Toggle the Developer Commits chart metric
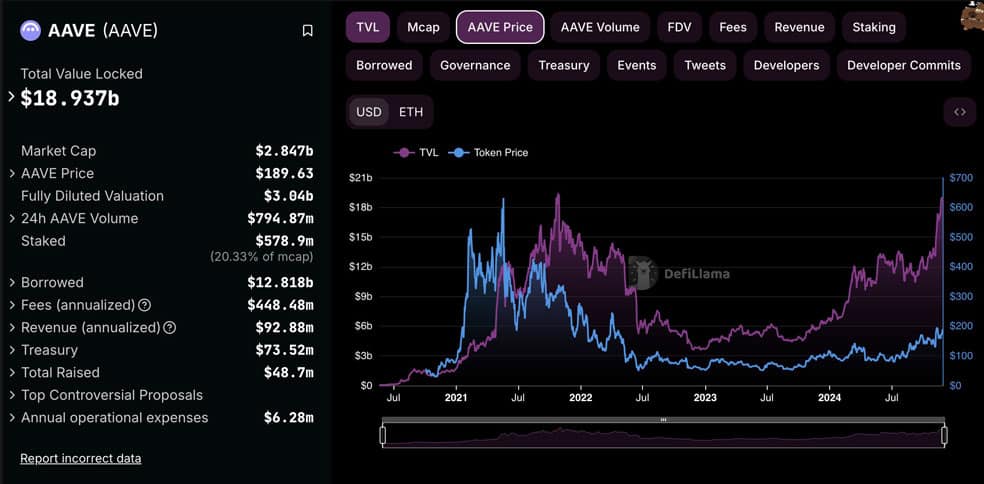Viewport: 984px width, 484px height. click(904, 65)
